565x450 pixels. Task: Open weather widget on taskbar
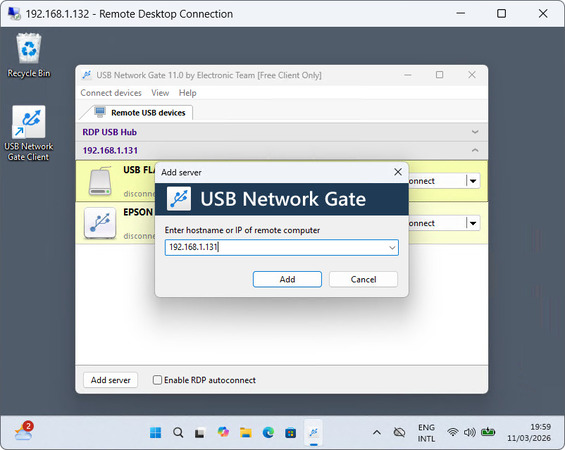[x=24, y=431]
